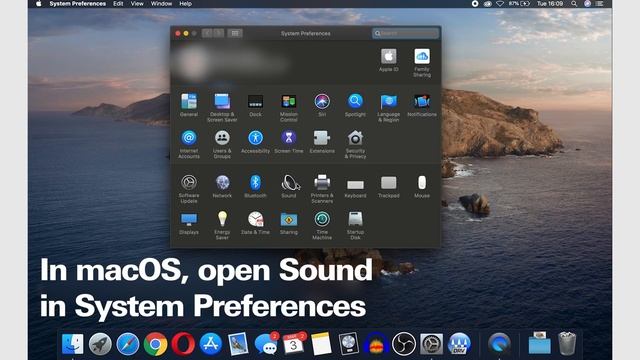Open Bluetooth preferences

pos(256,186)
